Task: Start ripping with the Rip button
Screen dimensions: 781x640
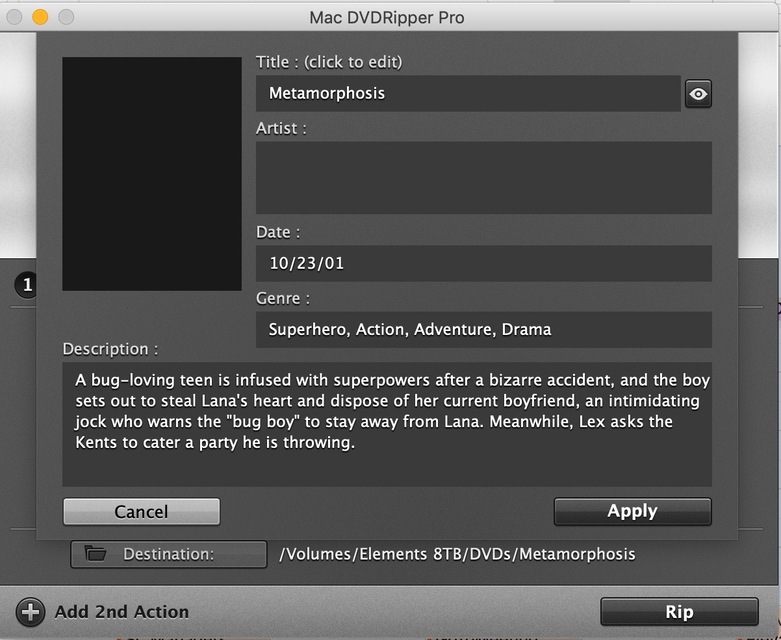Action: (x=679, y=612)
